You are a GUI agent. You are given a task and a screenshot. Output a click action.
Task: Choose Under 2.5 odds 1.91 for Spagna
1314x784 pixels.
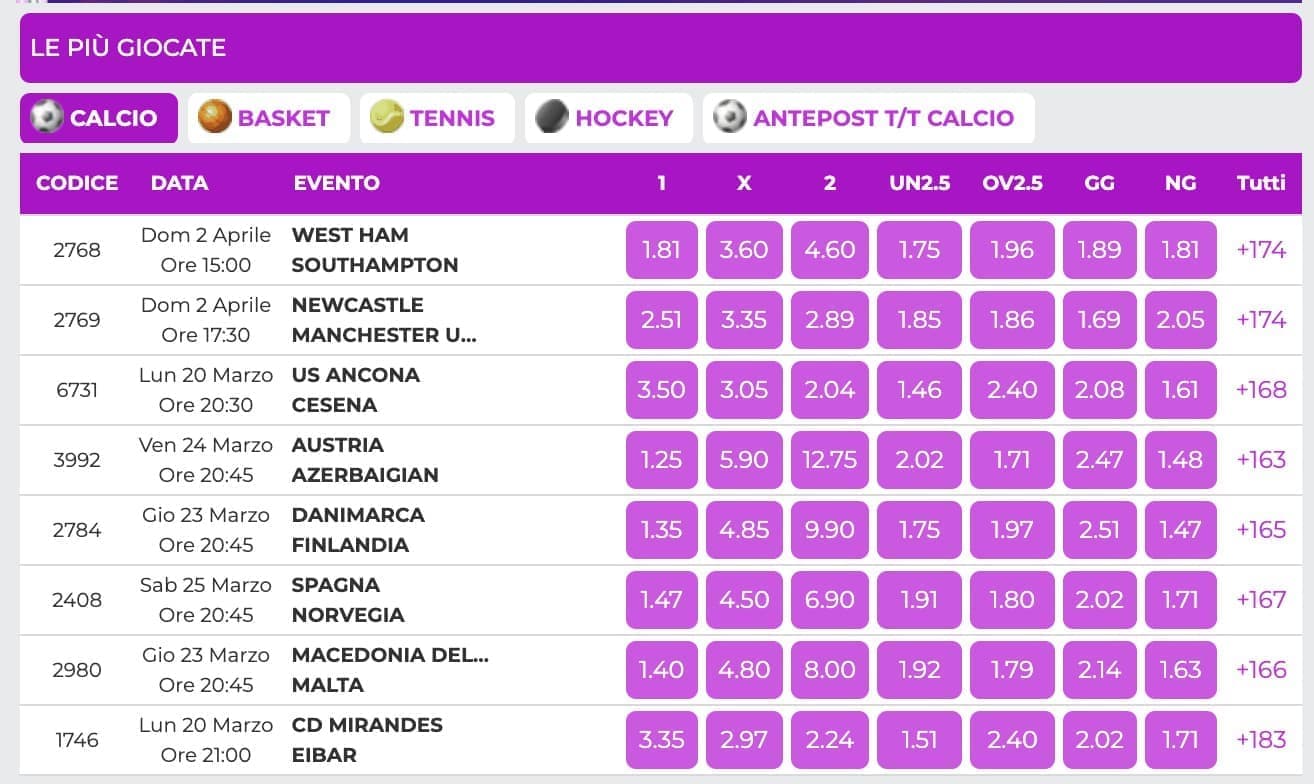tap(919, 600)
